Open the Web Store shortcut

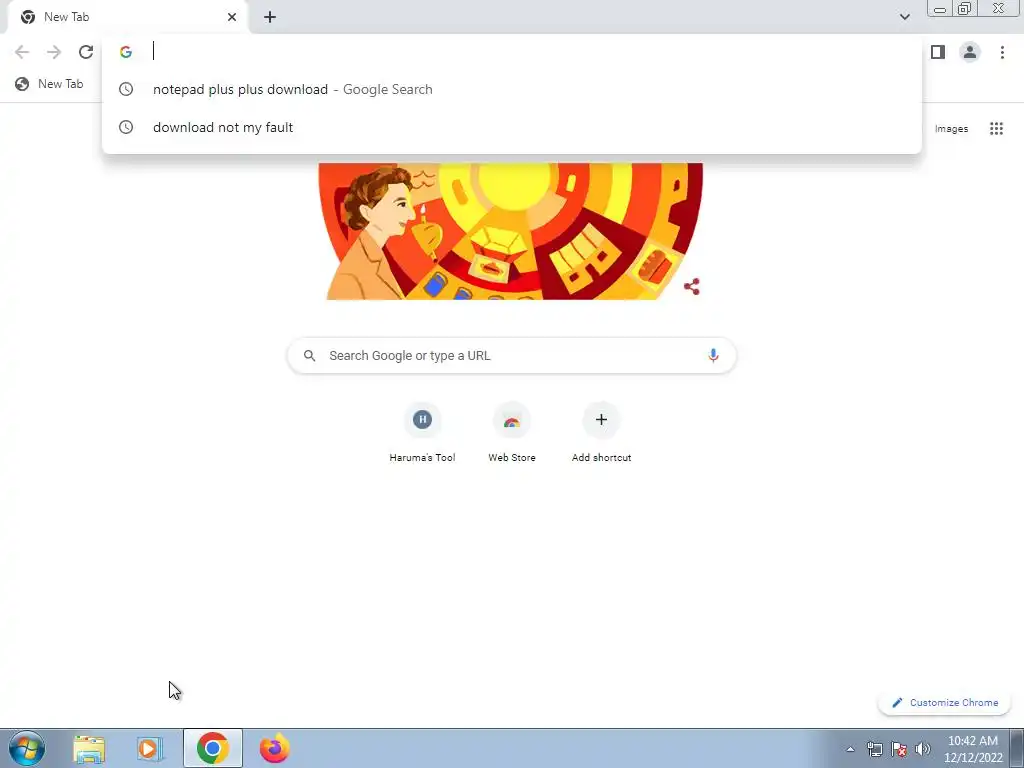coord(512,432)
